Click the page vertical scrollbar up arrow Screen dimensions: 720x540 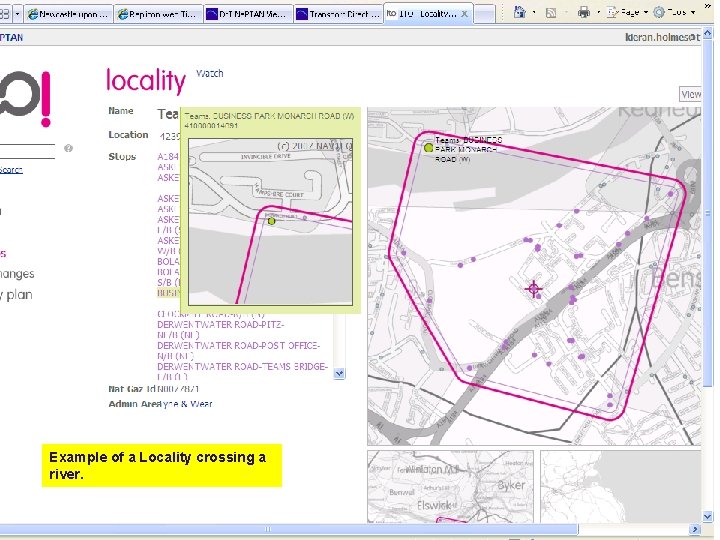click(x=708, y=32)
